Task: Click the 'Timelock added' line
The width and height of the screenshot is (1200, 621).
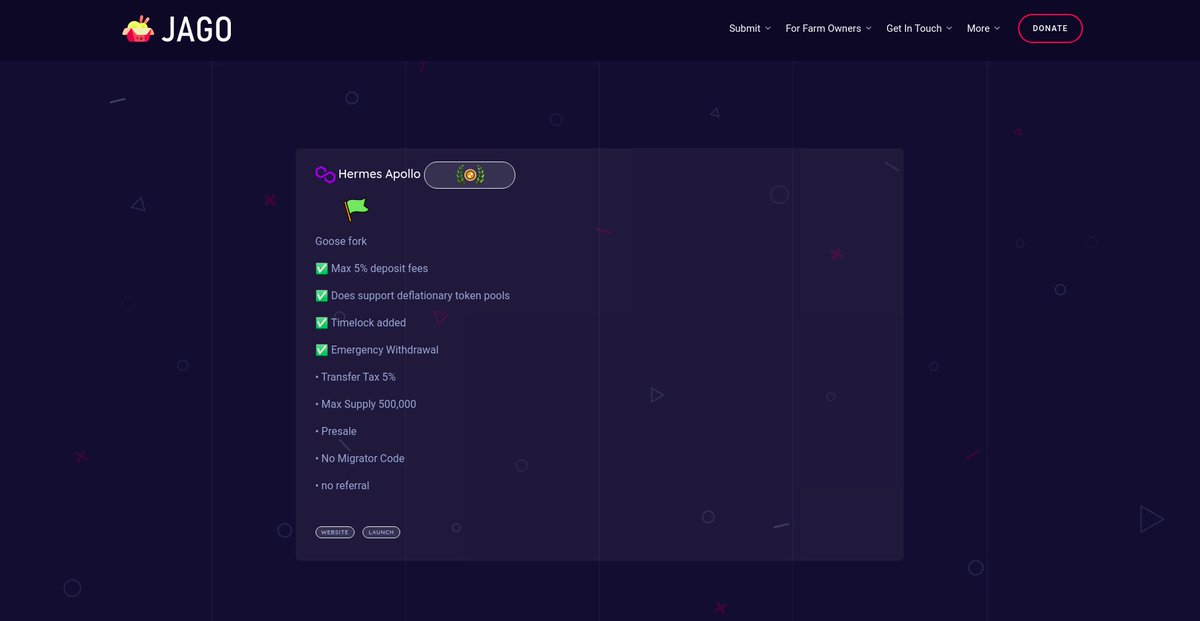Action: pos(361,322)
